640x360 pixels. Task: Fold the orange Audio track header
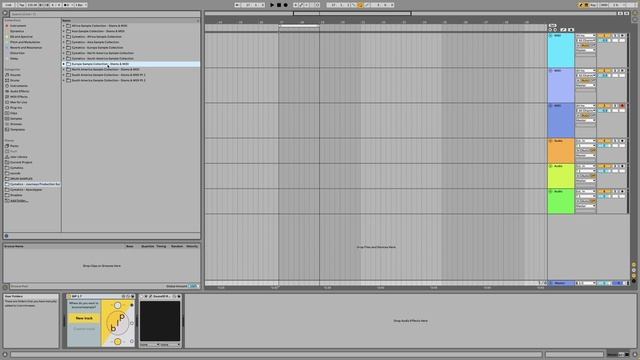[x=551, y=141]
